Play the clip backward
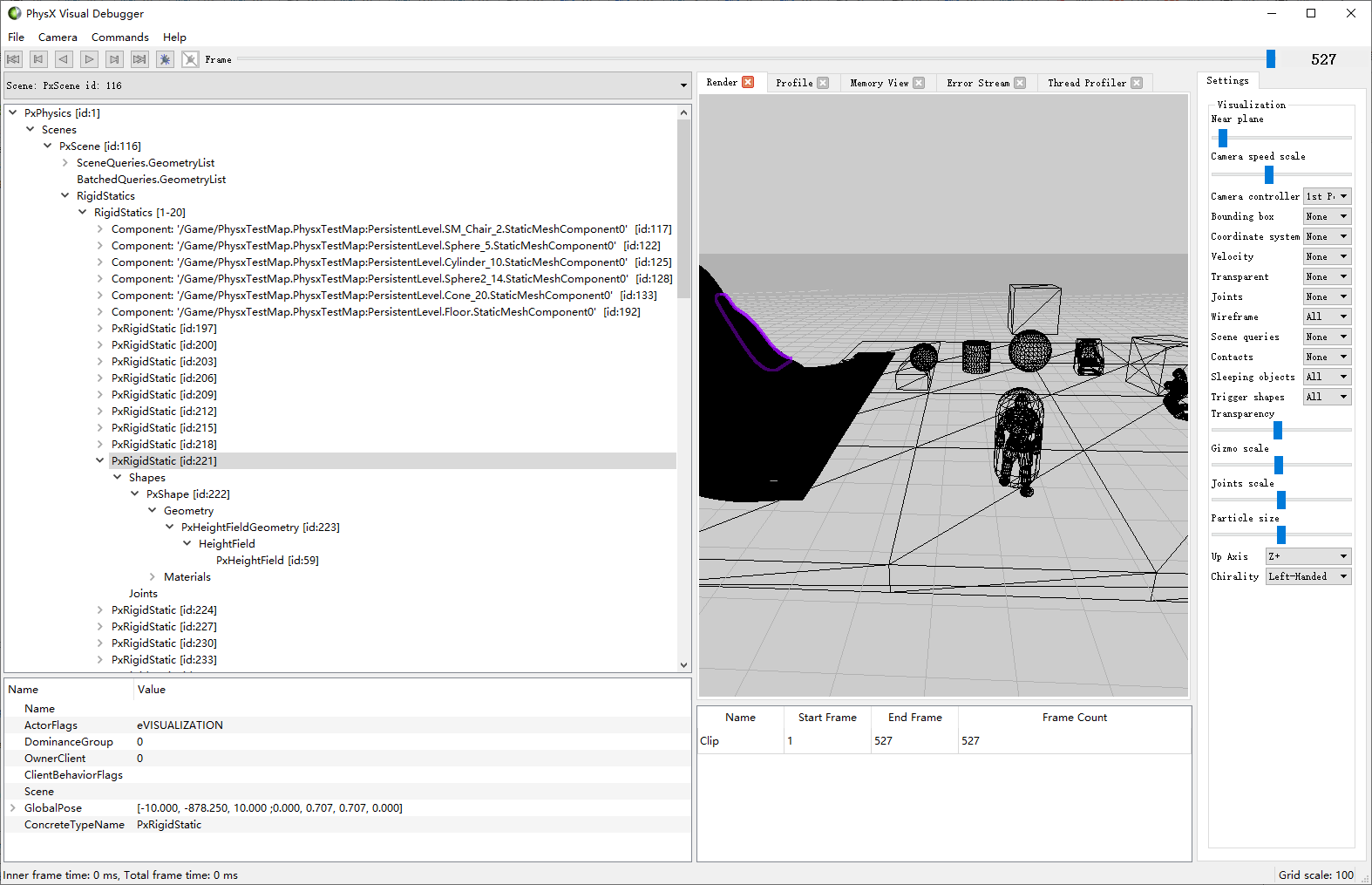The height and width of the screenshot is (885, 1372). [64, 59]
